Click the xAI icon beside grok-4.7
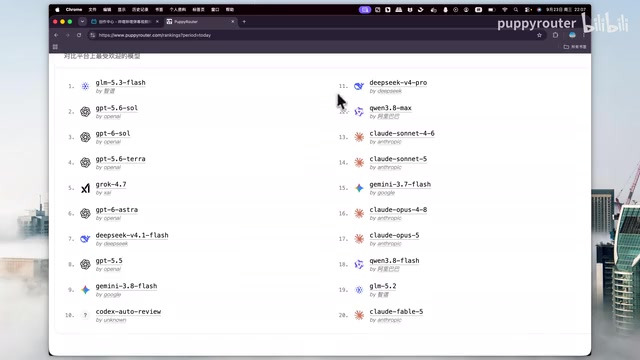This screenshot has height=360, width=640. click(x=85, y=188)
